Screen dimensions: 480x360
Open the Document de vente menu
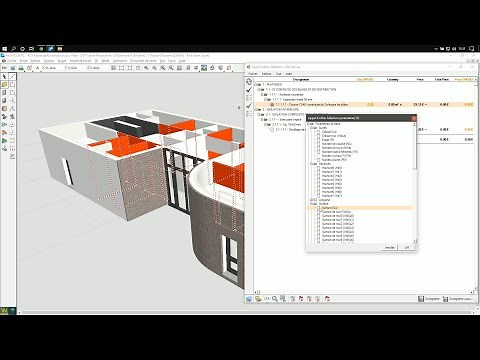click(143, 61)
